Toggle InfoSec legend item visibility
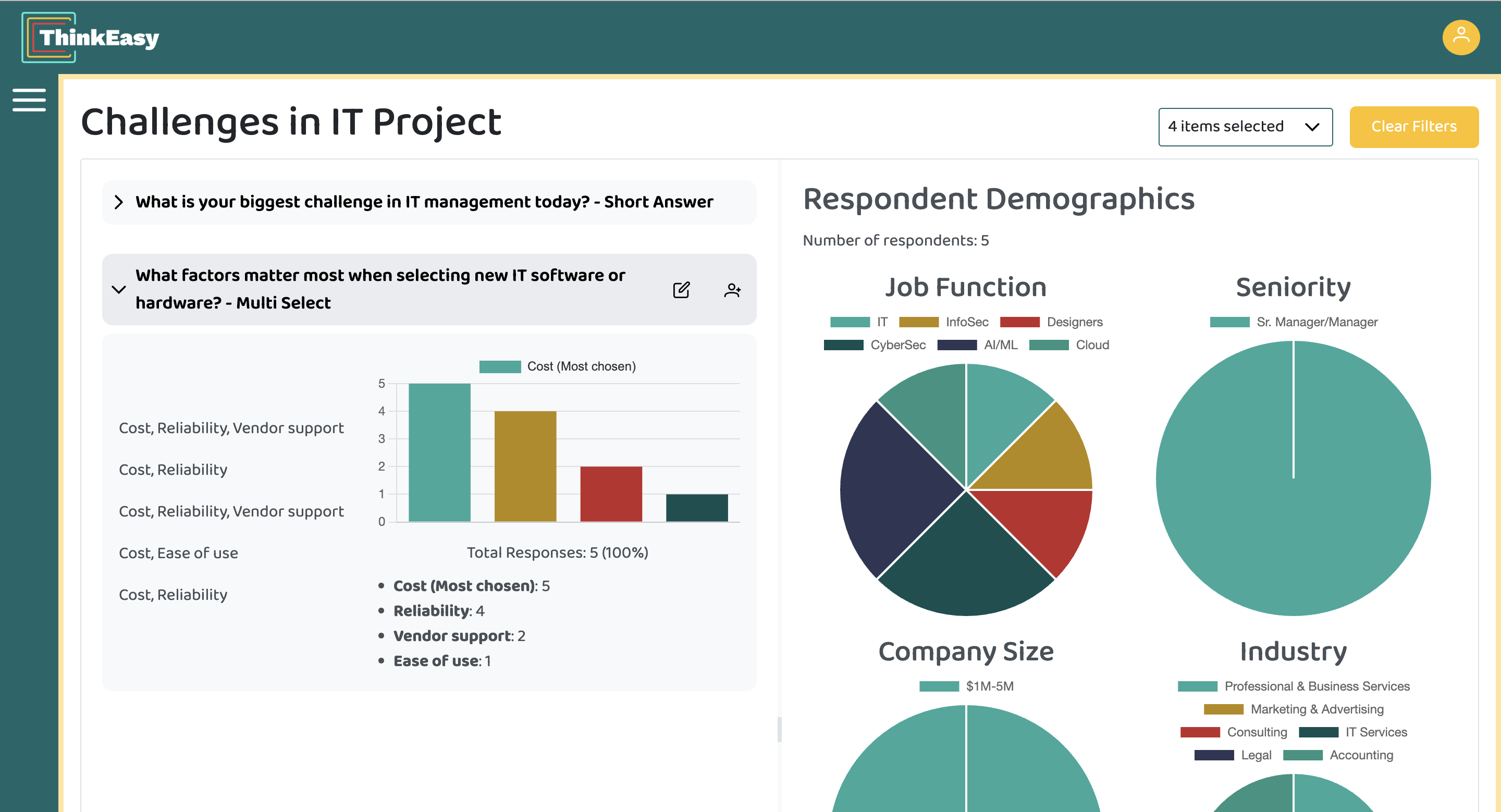Viewport: 1501px width, 812px height. (944, 322)
